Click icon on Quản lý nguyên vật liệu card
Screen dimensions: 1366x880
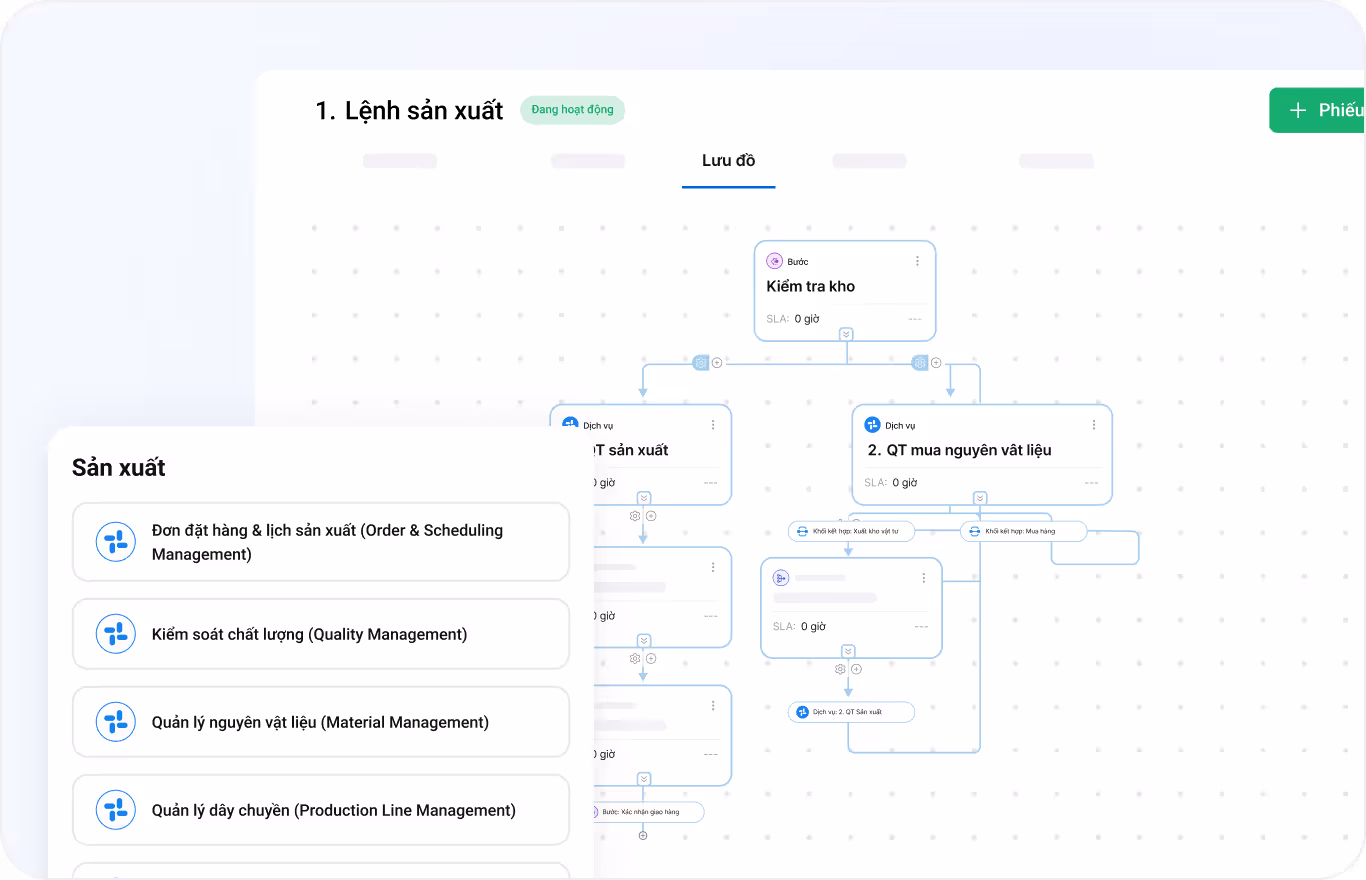[x=115, y=722]
